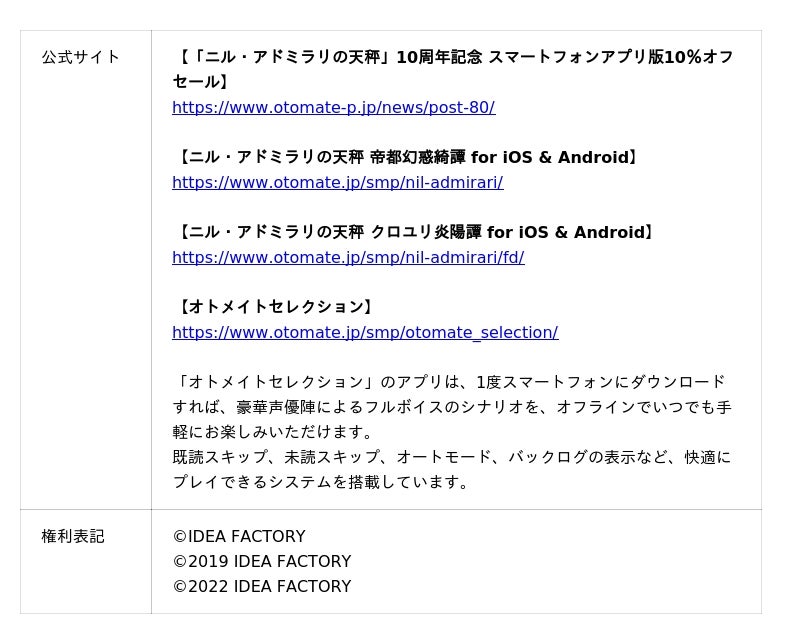This screenshot has width=800, height=644.
Task: Click the line 軽にお楽しみいただけます。
Action: click(273, 432)
